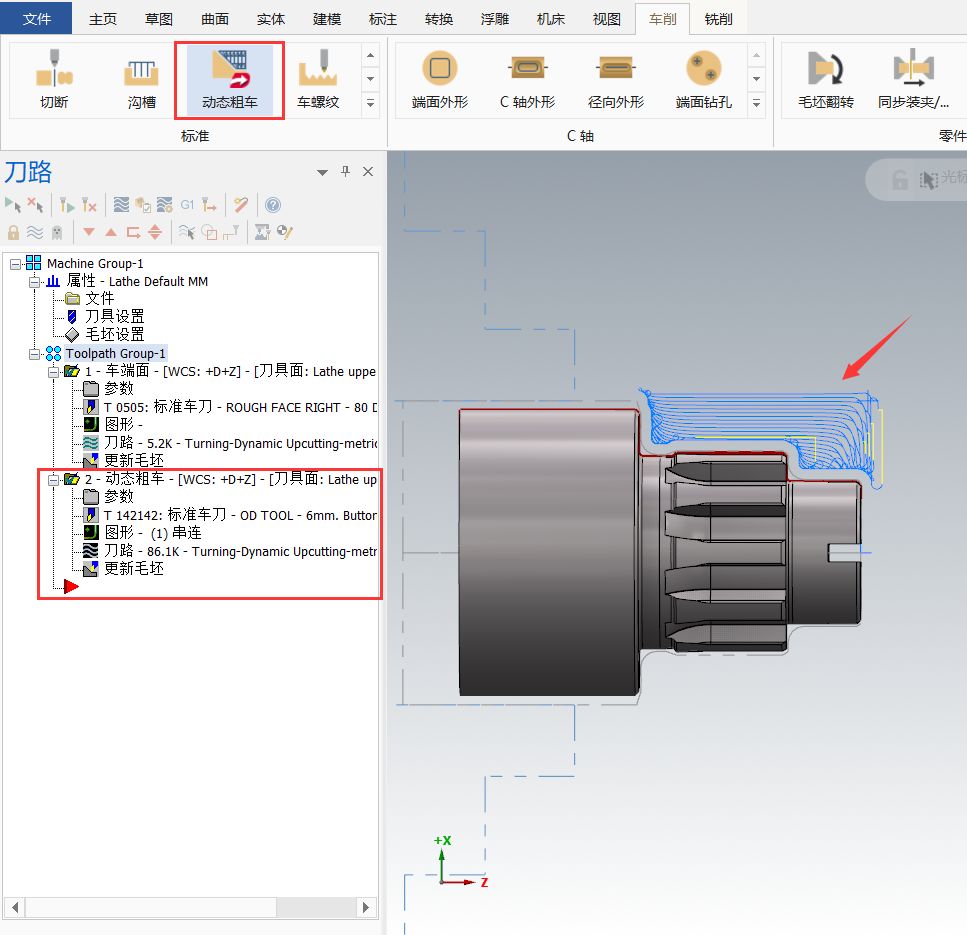This screenshot has height=935, width=967.
Task: Switch to the 草图 tab
Action: coord(158,19)
